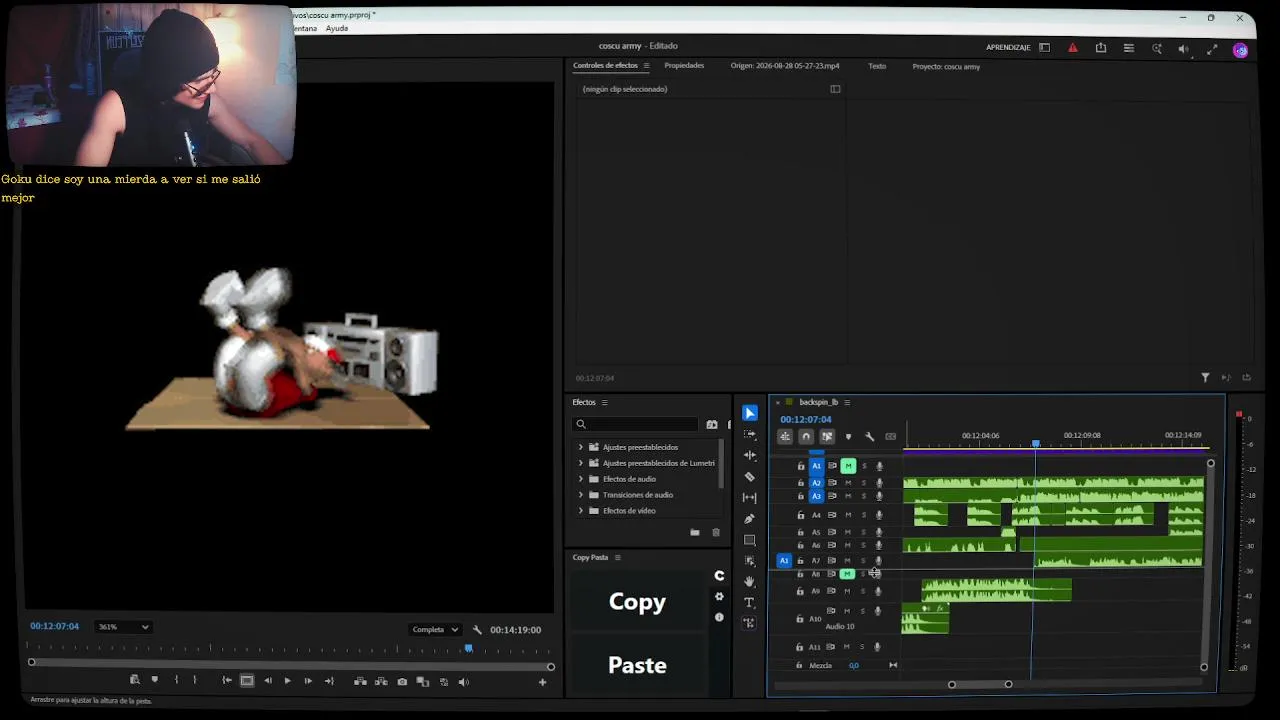Click the Paste button in Copy Pasta
Screen dimensions: 1280x720
637,665
